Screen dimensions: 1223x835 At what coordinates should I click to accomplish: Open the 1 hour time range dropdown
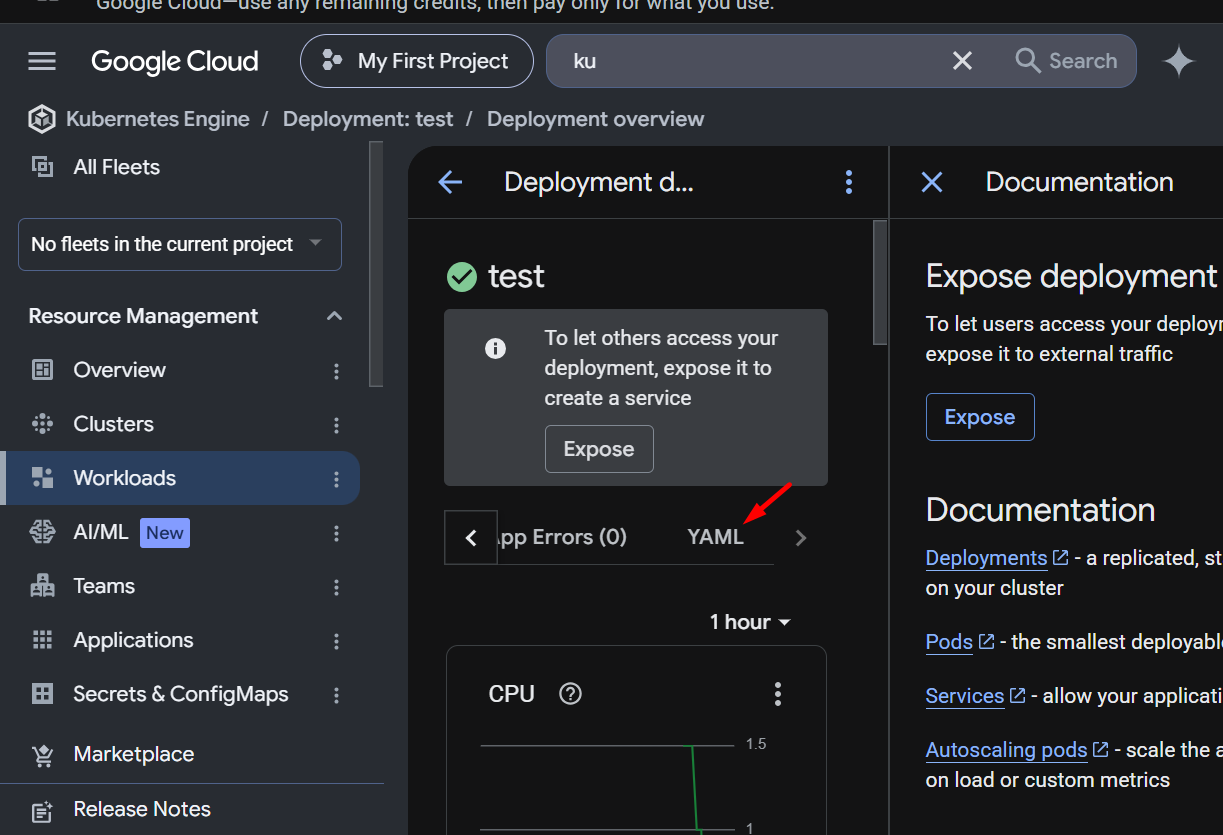point(750,622)
